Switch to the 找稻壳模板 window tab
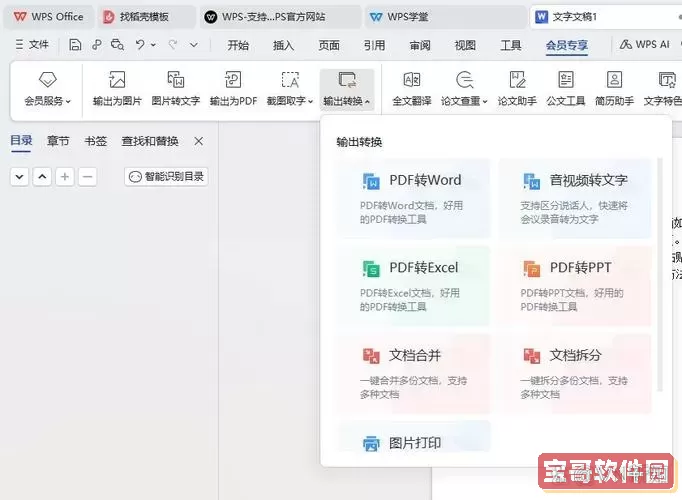Image resolution: width=682 pixels, height=500 pixels. point(147,17)
